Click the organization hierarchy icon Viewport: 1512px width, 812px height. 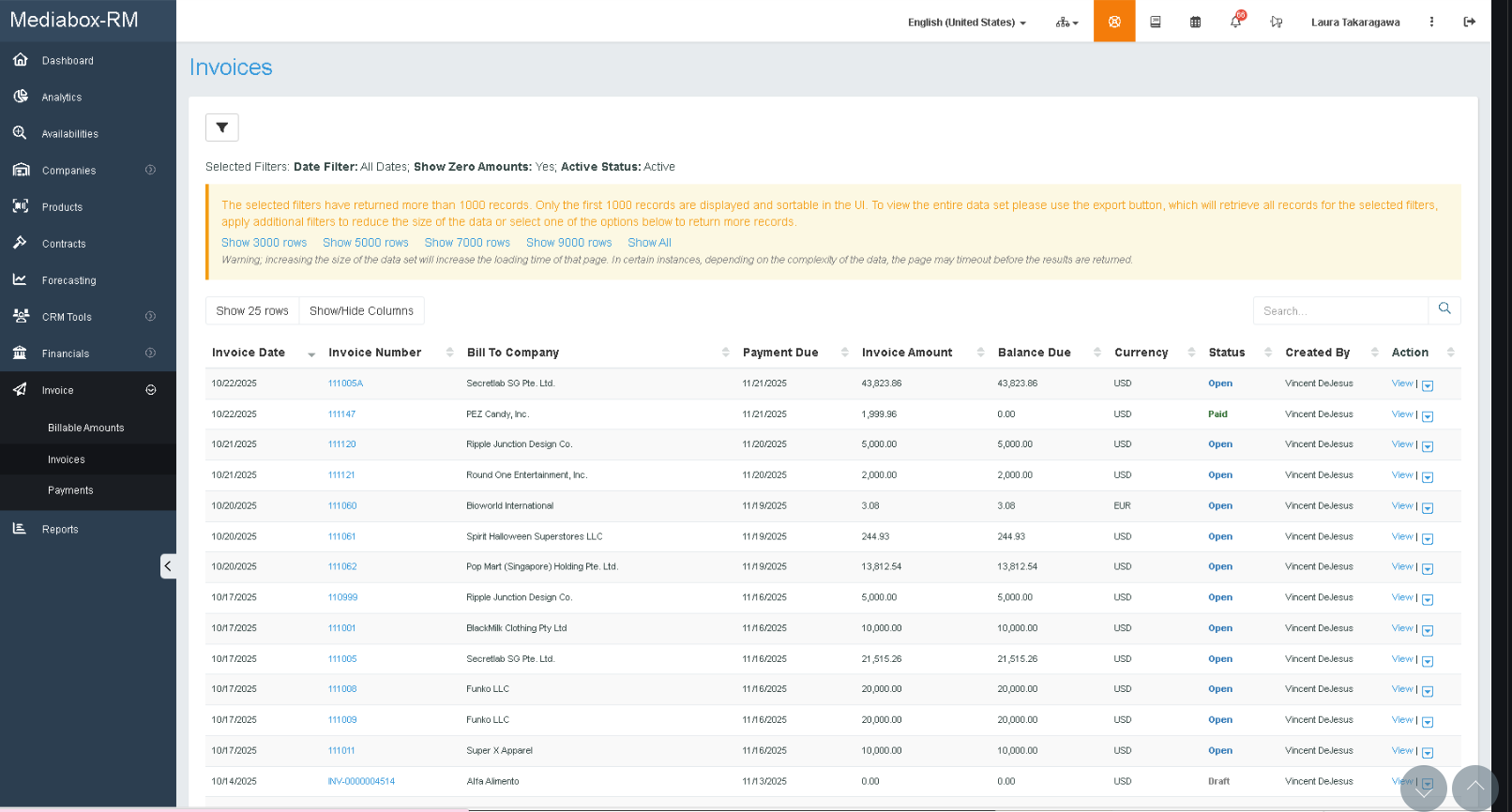click(x=1066, y=22)
